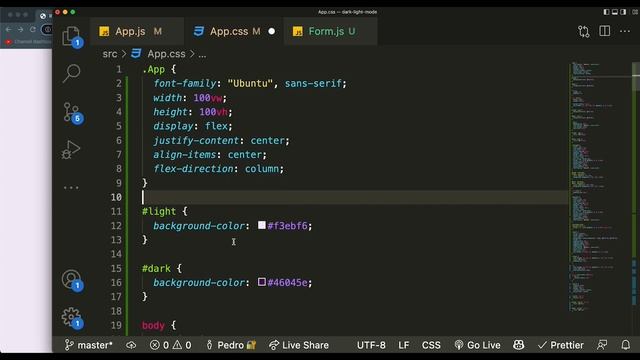
Task: Click line number 10 in the gutter
Action: (x=116, y=198)
